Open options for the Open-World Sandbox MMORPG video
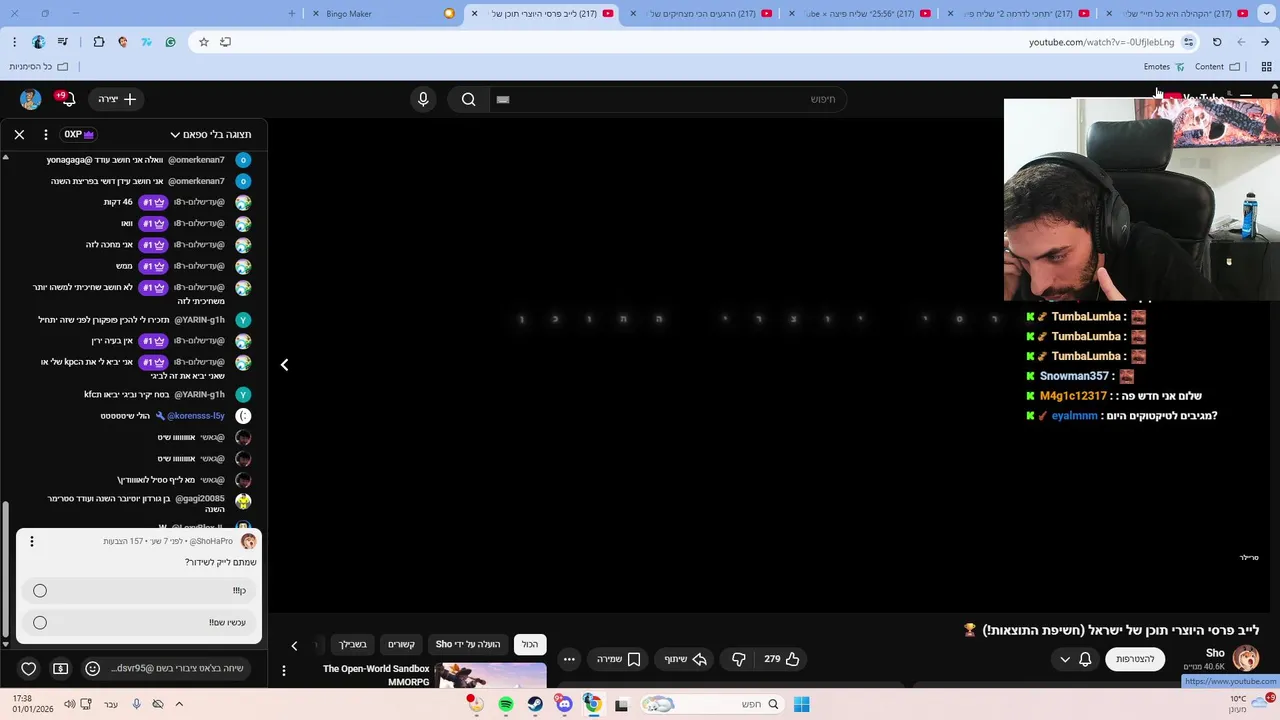 [284, 671]
